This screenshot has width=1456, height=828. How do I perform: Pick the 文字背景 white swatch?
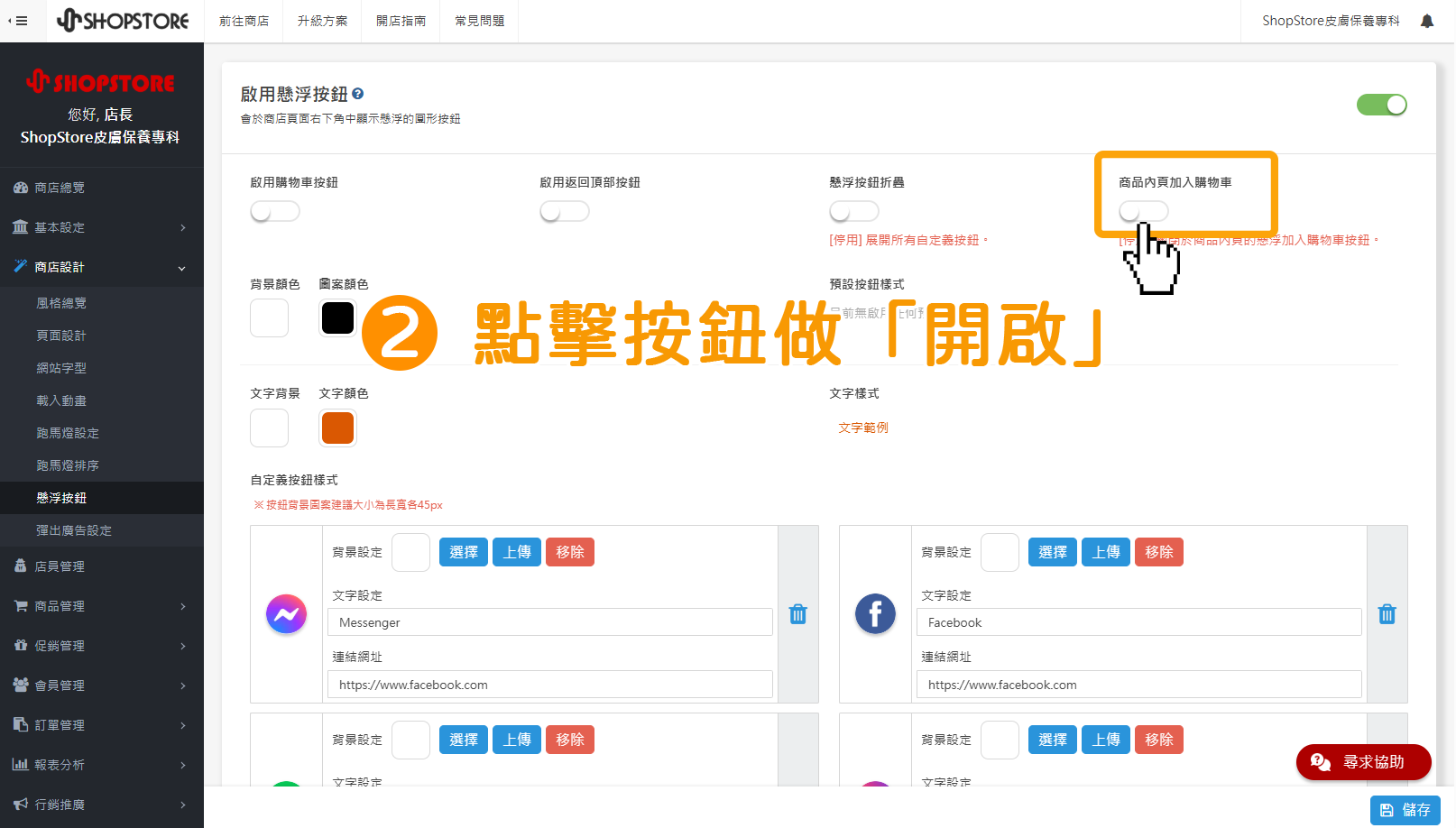(x=269, y=428)
